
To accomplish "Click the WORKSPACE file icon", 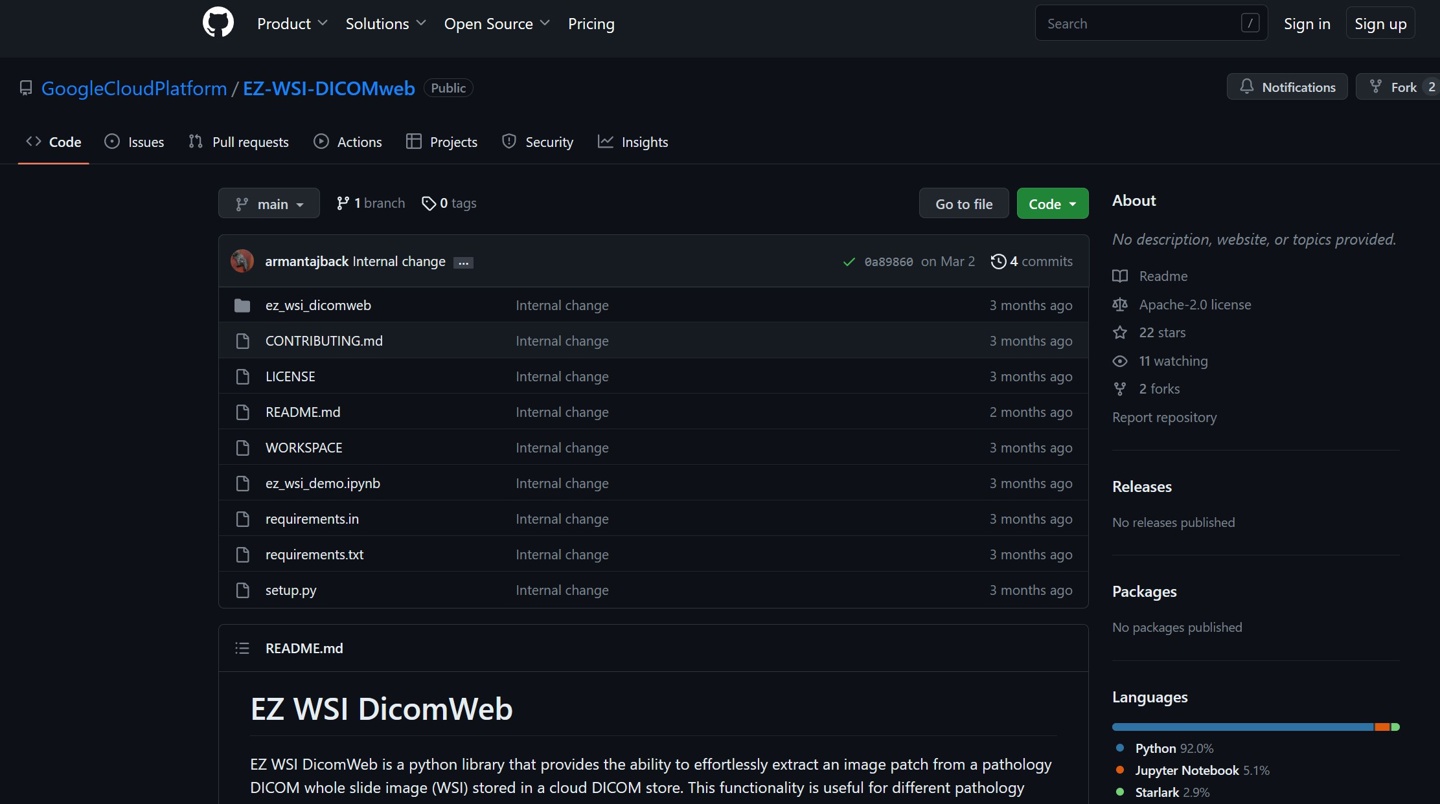I will pyautogui.click(x=242, y=448).
